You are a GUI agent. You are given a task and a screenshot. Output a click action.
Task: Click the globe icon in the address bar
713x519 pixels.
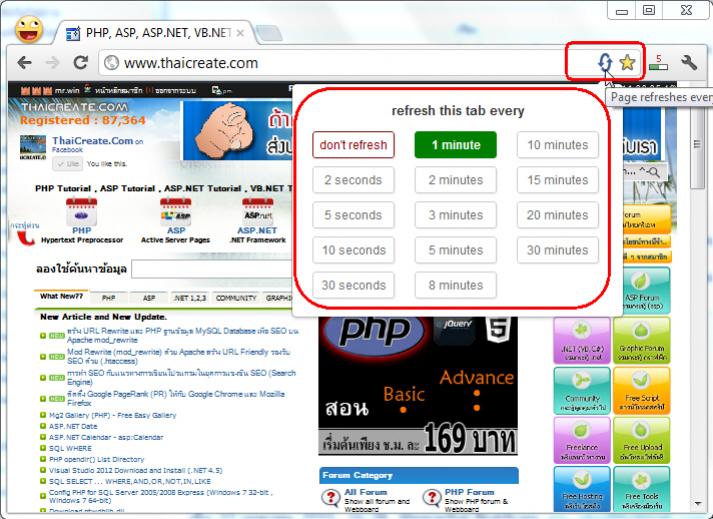point(111,63)
